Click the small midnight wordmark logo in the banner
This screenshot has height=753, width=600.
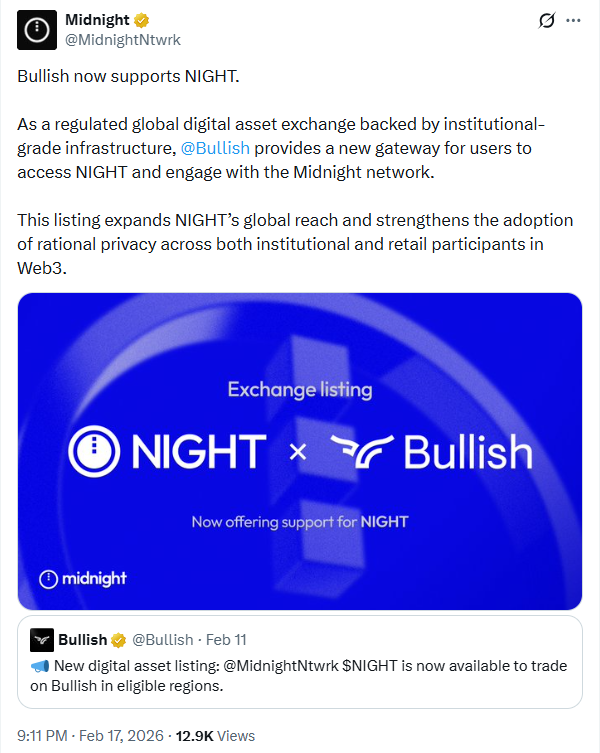coord(83,579)
